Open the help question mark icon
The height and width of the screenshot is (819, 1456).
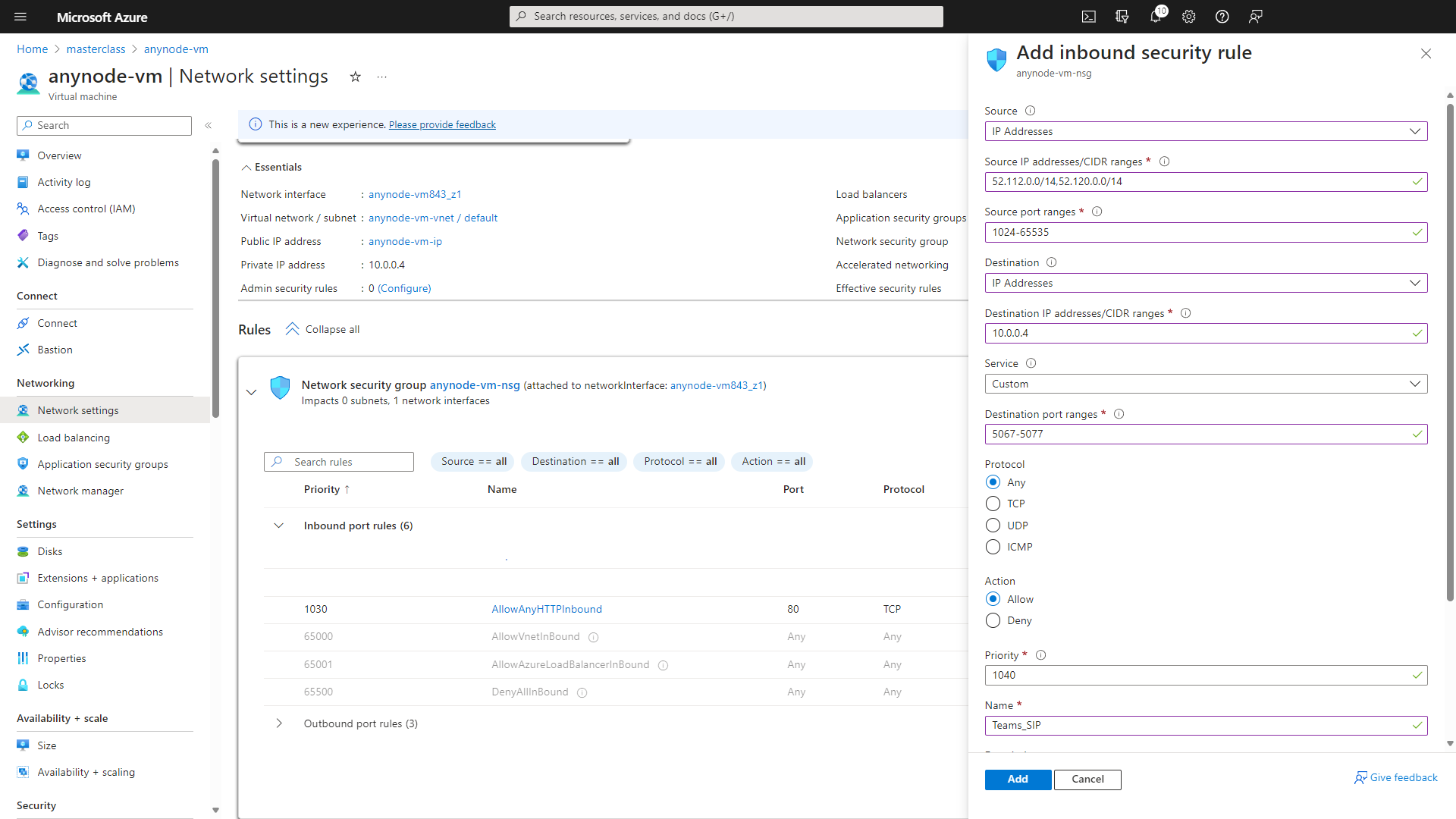tap(1222, 17)
